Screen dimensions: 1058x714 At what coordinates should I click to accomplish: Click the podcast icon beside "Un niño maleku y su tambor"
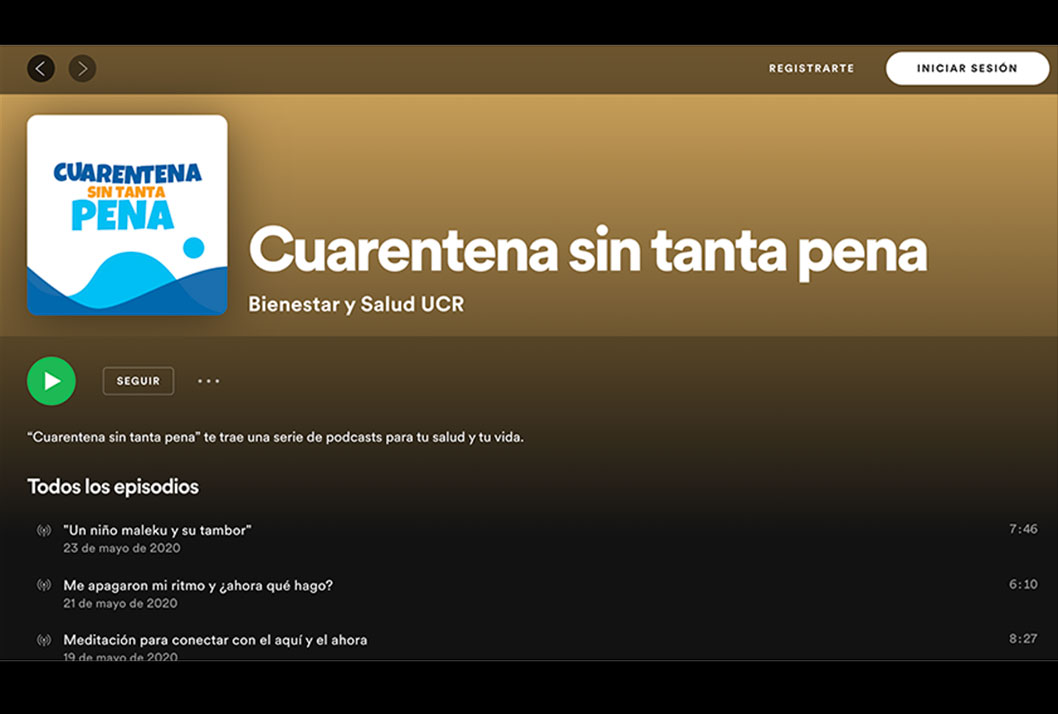(44, 530)
